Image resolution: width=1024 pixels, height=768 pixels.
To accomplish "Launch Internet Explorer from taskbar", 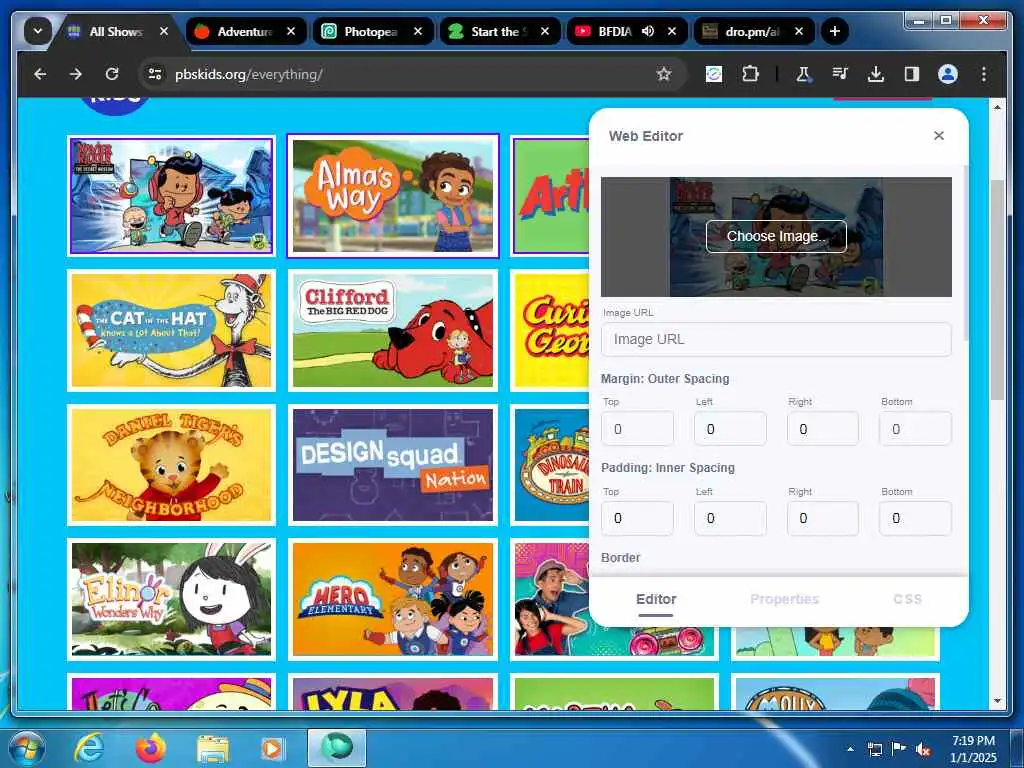I will coord(89,748).
